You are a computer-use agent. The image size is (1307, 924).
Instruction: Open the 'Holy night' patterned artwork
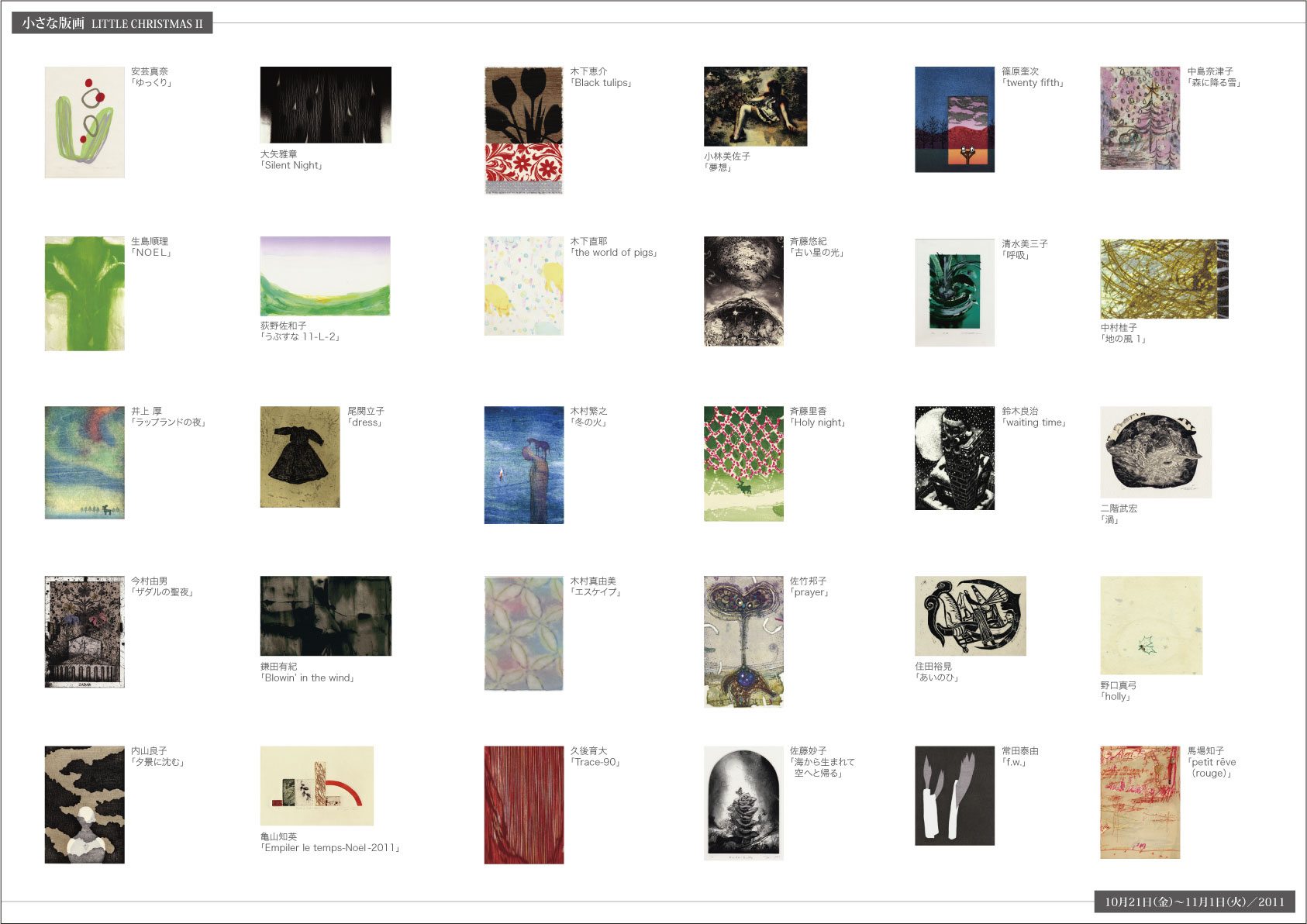743,464
